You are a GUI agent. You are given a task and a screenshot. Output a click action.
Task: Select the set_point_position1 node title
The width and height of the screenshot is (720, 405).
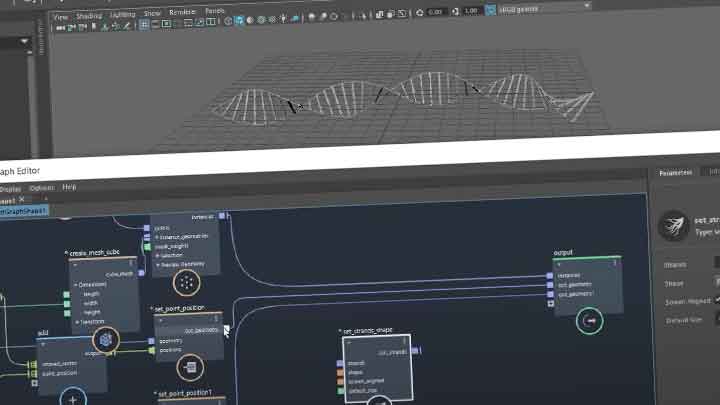tap(185, 394)
